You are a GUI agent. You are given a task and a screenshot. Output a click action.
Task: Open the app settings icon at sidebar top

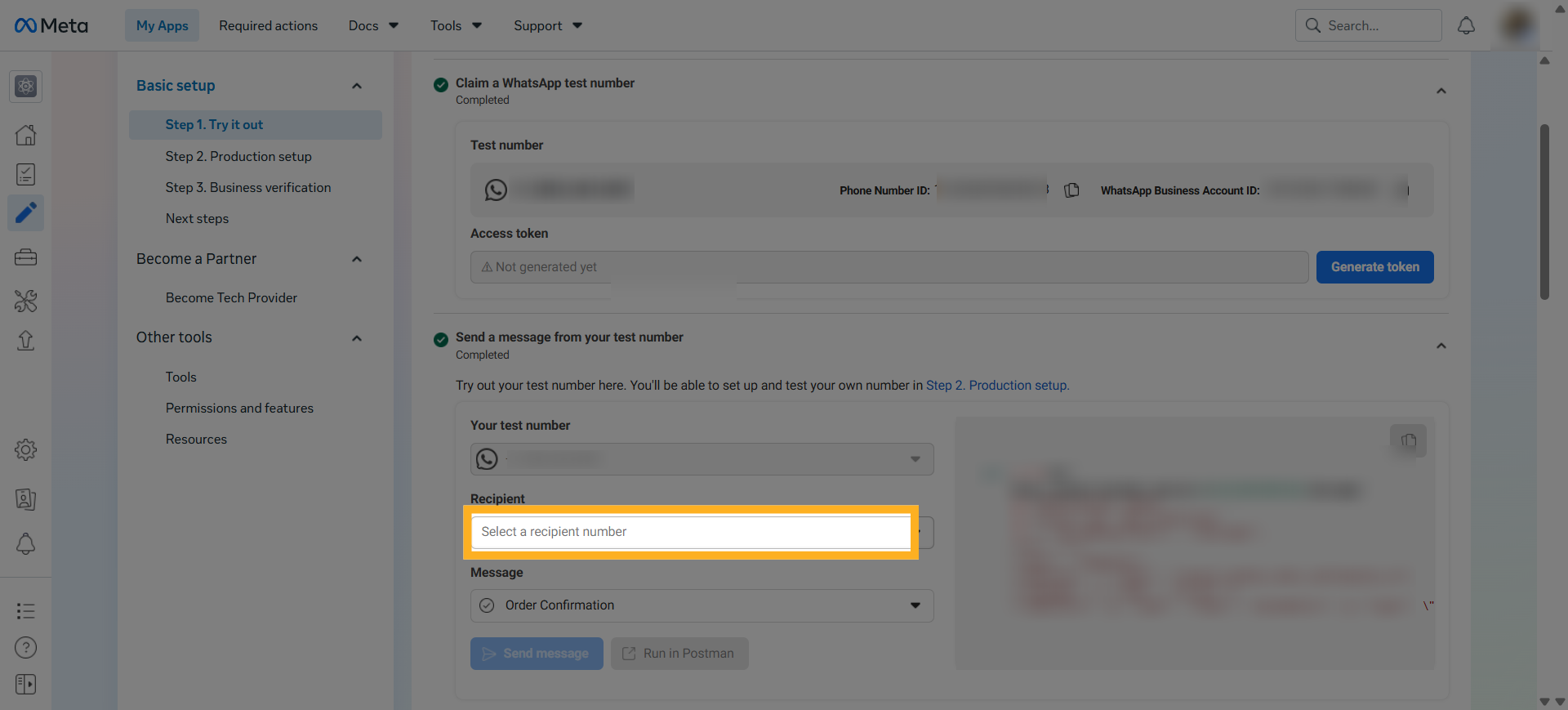26,86
